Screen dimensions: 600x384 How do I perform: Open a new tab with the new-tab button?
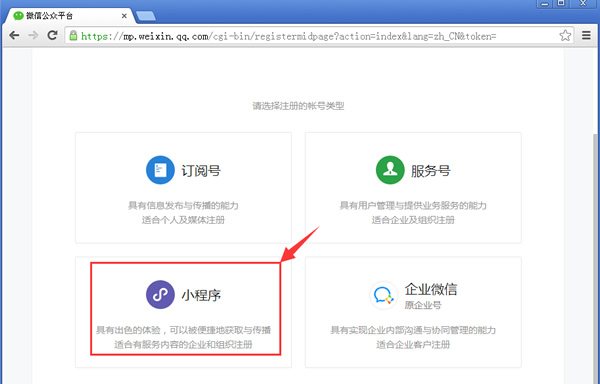pos(146,16)
